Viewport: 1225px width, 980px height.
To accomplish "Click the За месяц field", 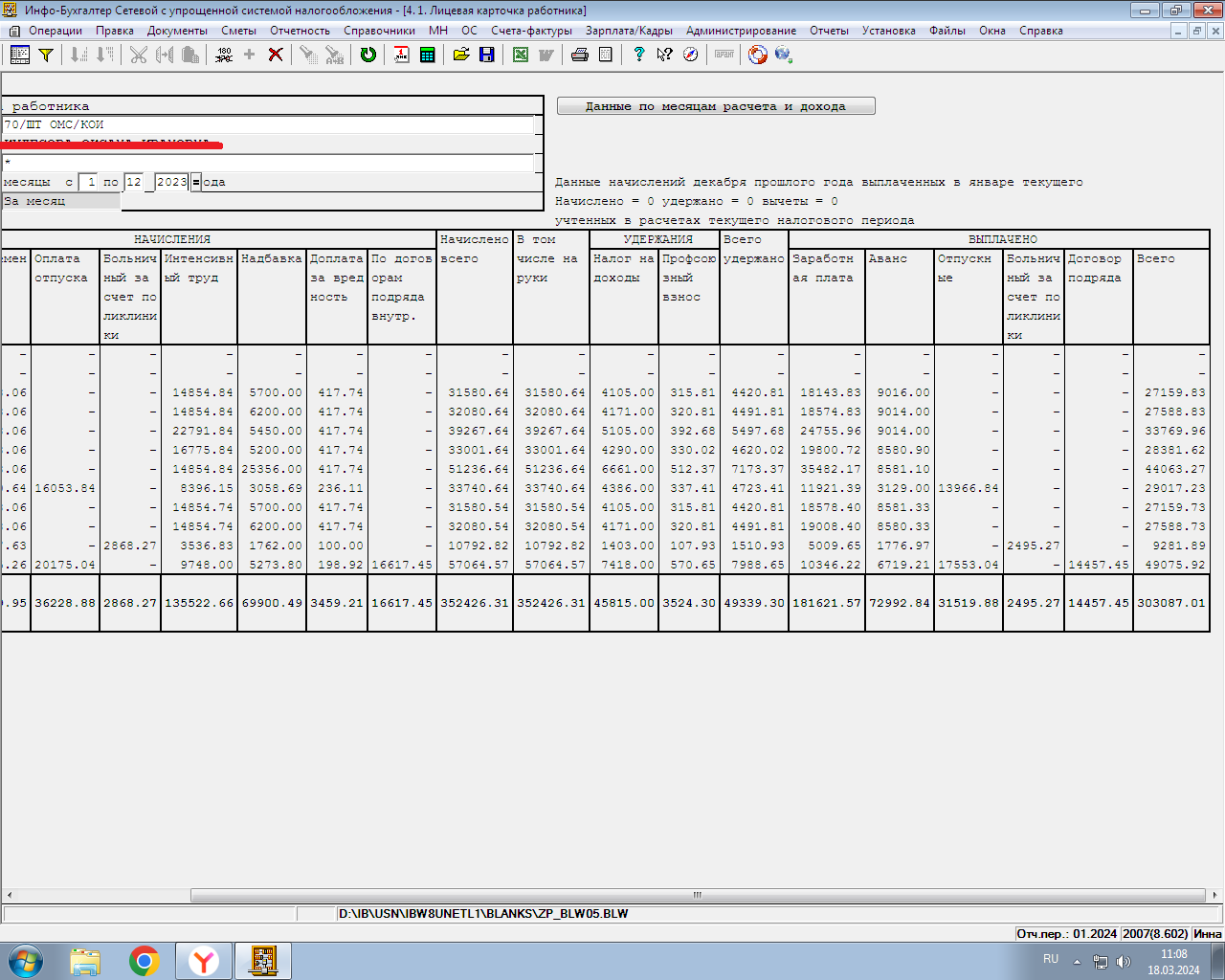I will 61,201.
